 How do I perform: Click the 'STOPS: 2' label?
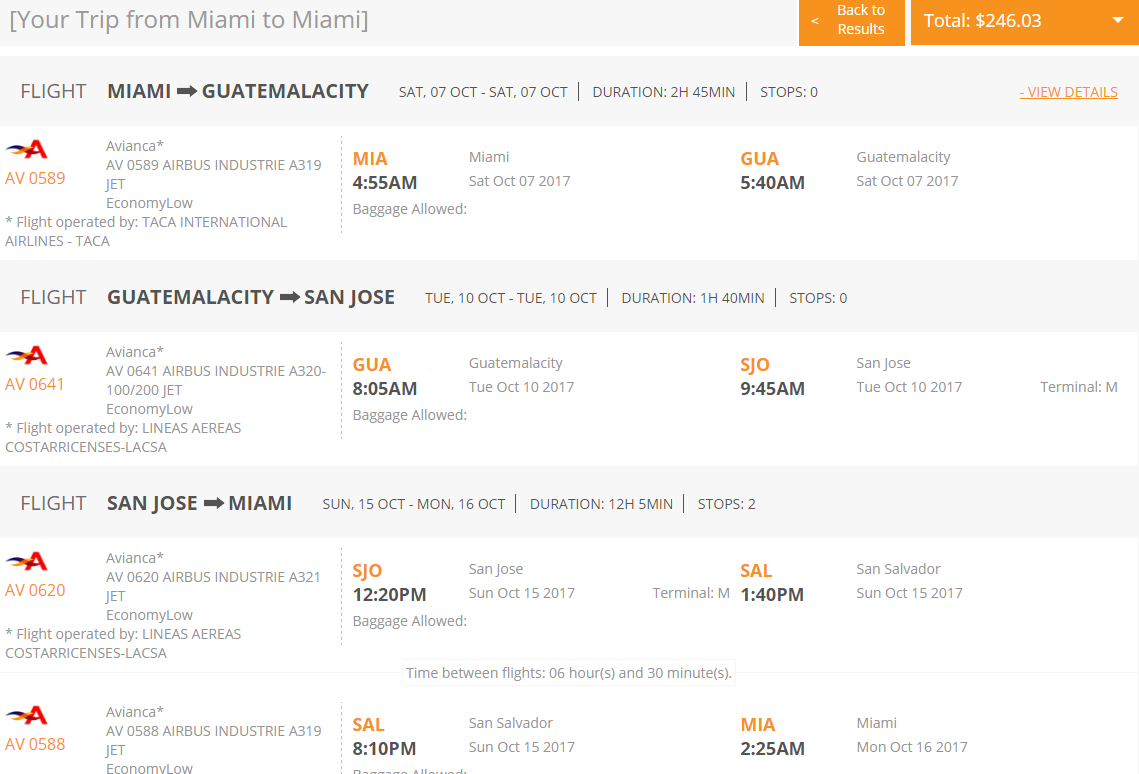tap(726, 505)
